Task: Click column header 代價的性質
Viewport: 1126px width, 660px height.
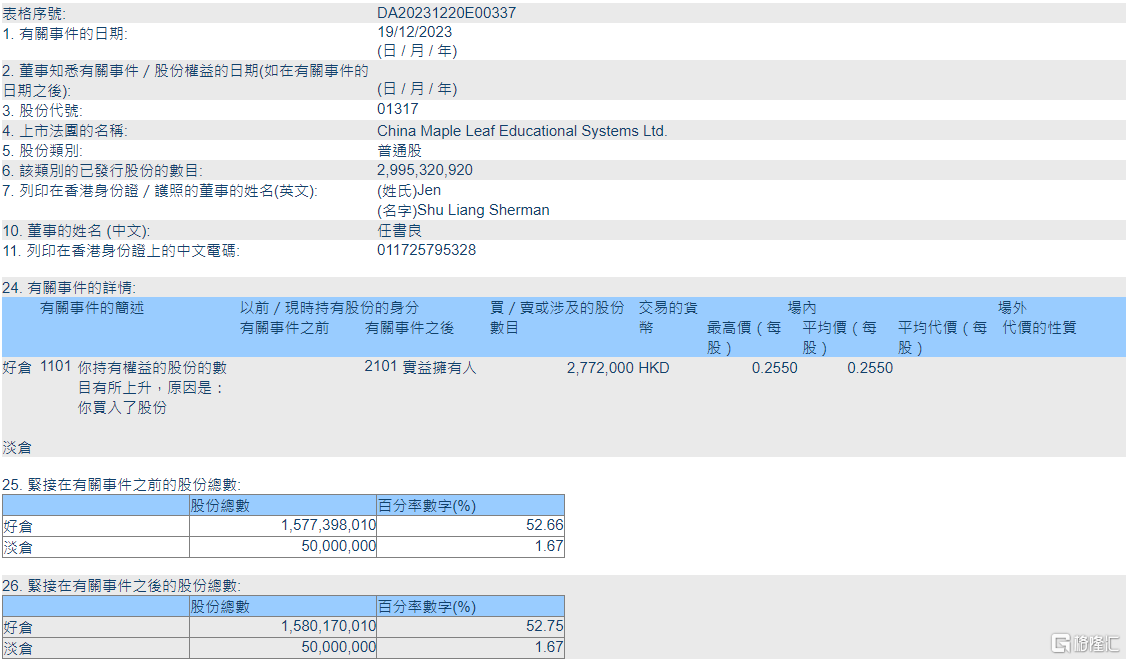Action: pos(1039,328)
